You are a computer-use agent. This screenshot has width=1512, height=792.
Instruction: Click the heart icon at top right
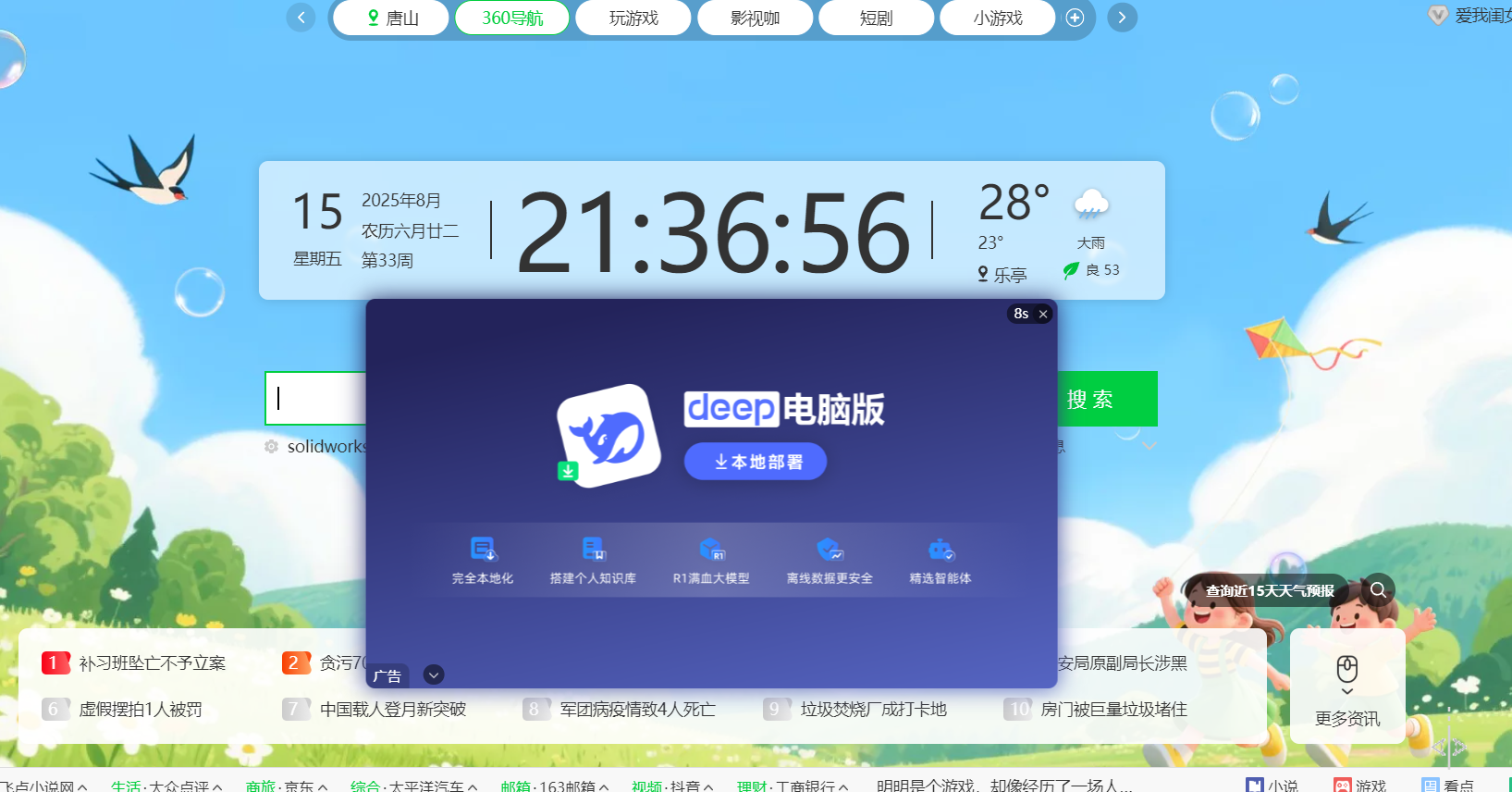1437,15
